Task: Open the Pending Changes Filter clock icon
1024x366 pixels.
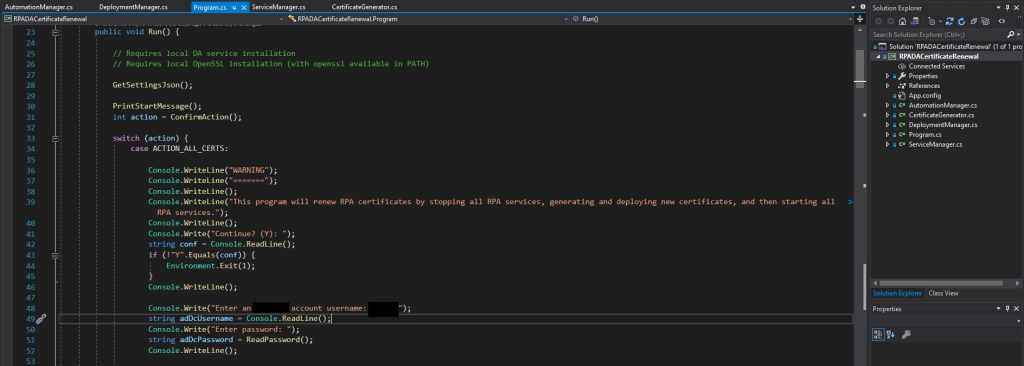Action: [x=931, y=21]
